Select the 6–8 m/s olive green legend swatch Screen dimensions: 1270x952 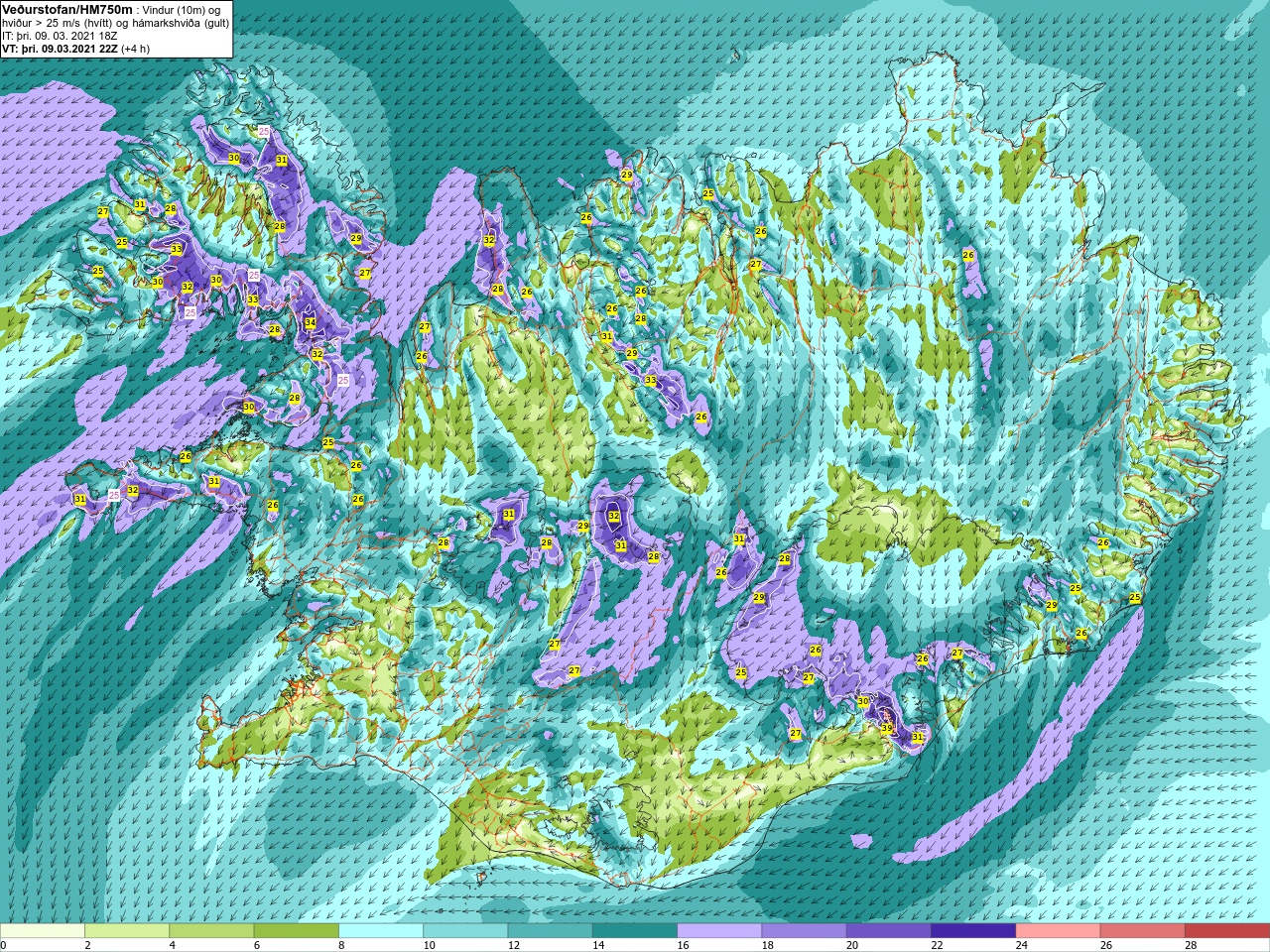click(297, 931)
